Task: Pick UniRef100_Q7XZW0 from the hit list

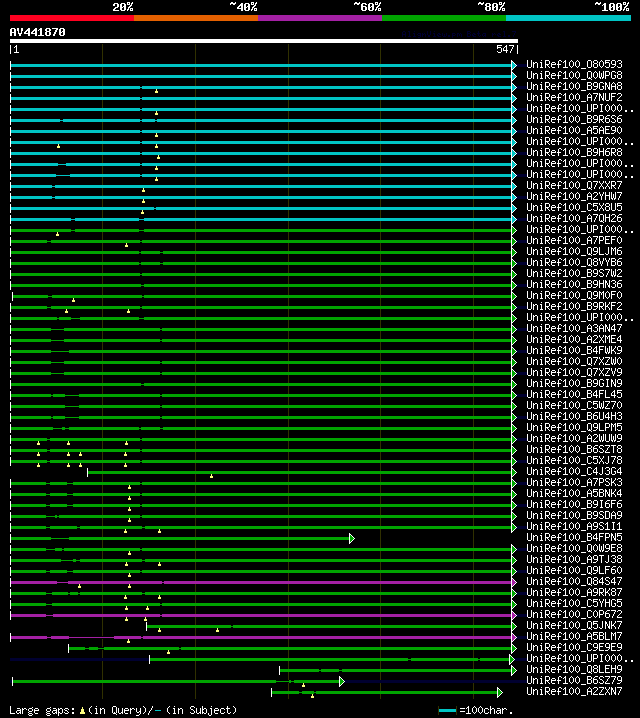Action: click(574, 361)
